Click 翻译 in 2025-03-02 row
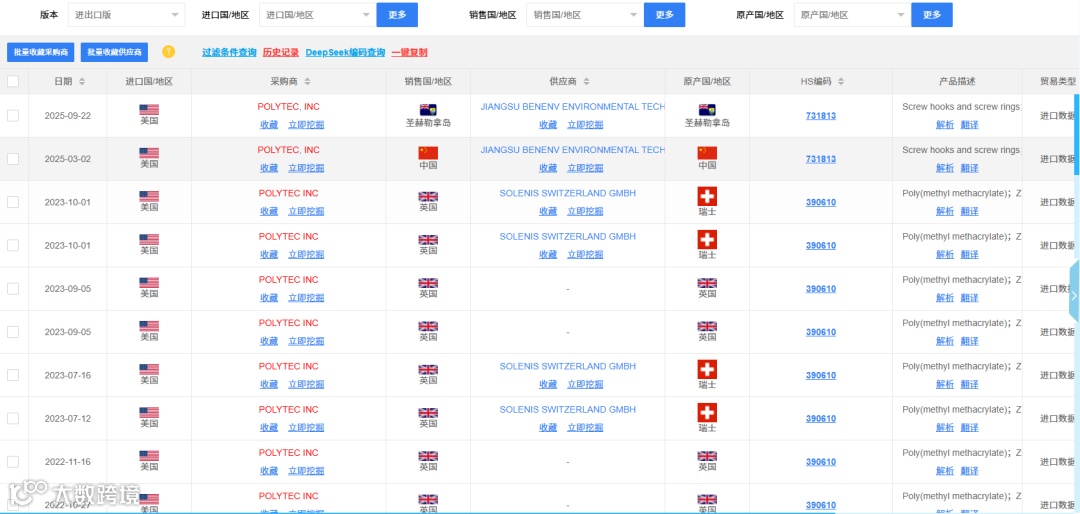 [x=970, y=168]
